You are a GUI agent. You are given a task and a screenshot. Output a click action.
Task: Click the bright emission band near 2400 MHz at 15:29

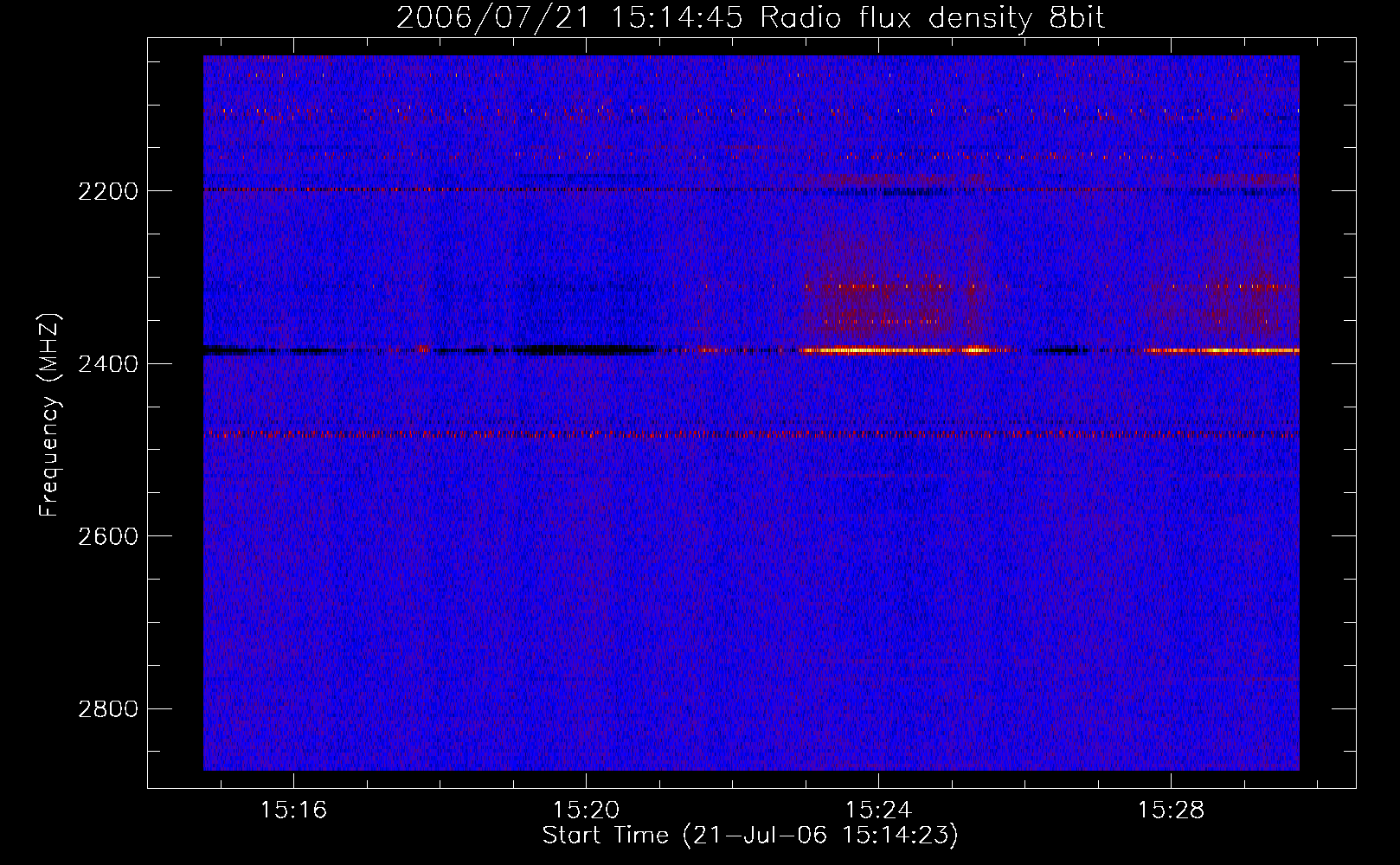tap(1220, 350)
